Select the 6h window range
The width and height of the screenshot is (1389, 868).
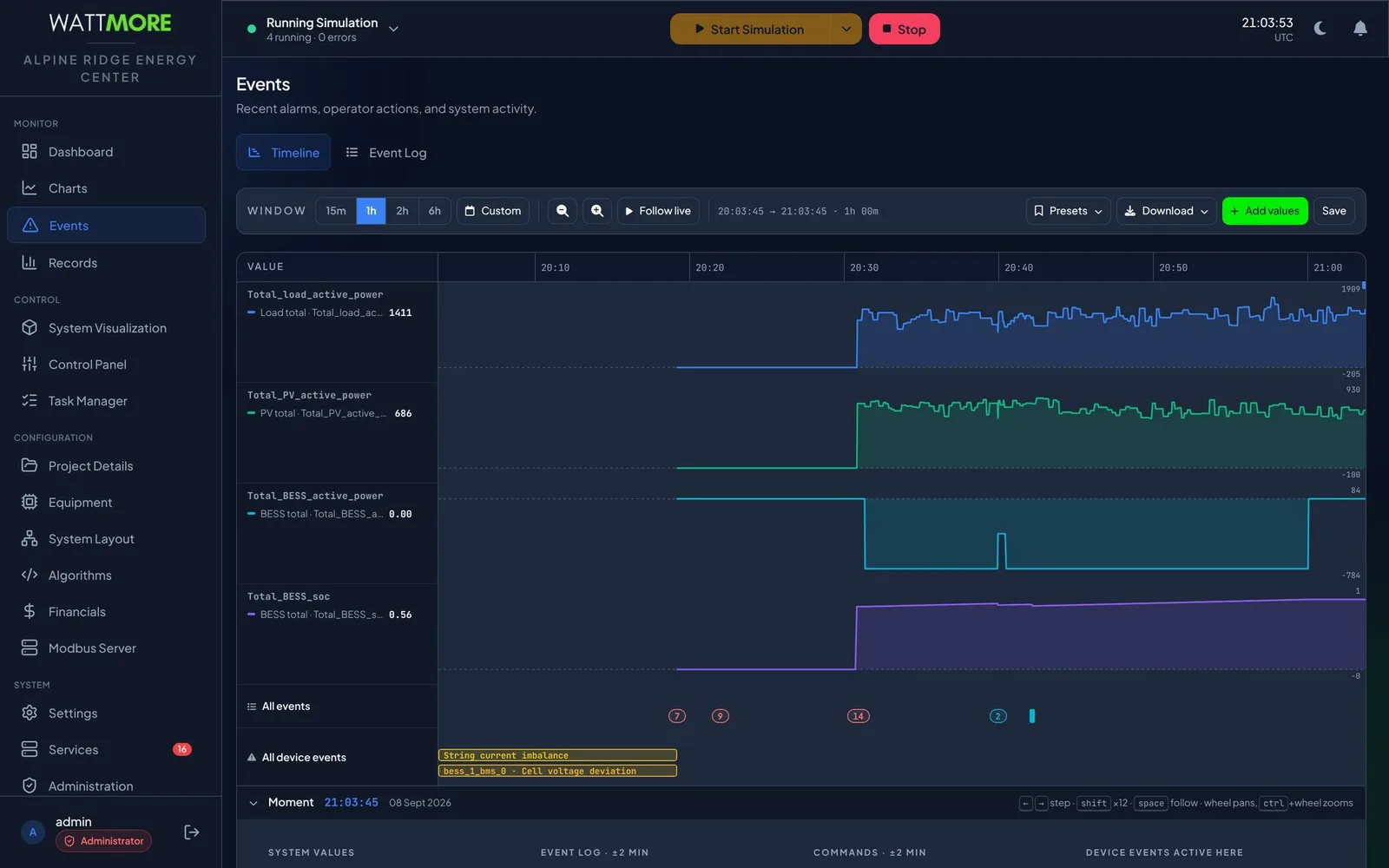[435, 211]
